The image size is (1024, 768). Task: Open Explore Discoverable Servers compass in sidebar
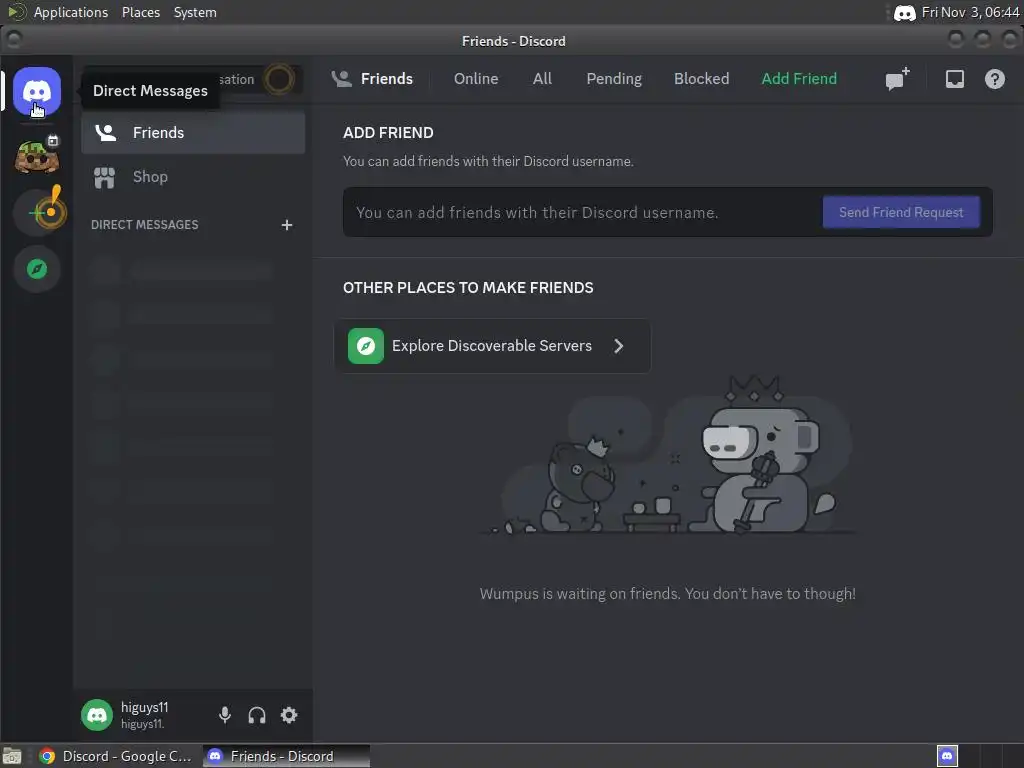point(37,269)
